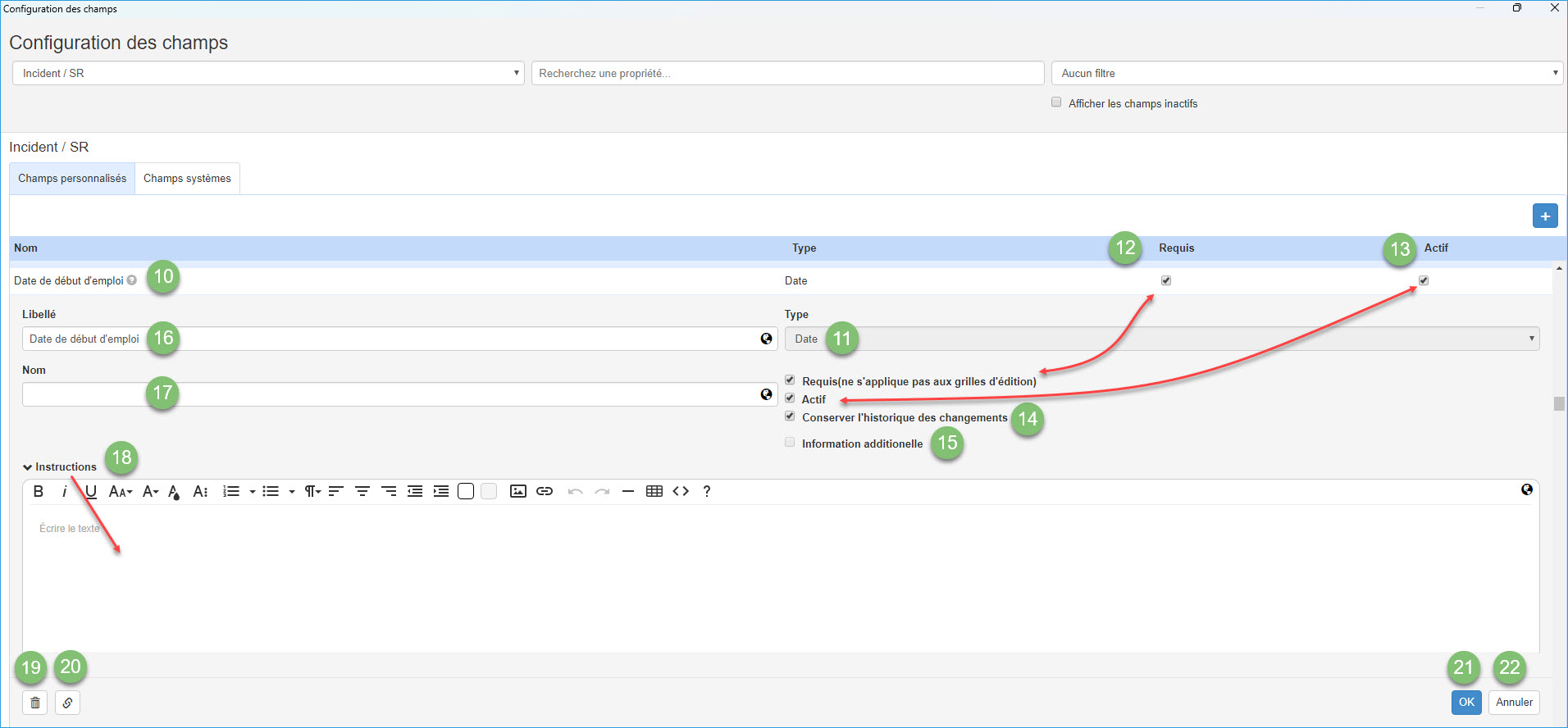Click the globe icon in Libellé field
The image size is (1568, 728).
(x=766, y=339)
